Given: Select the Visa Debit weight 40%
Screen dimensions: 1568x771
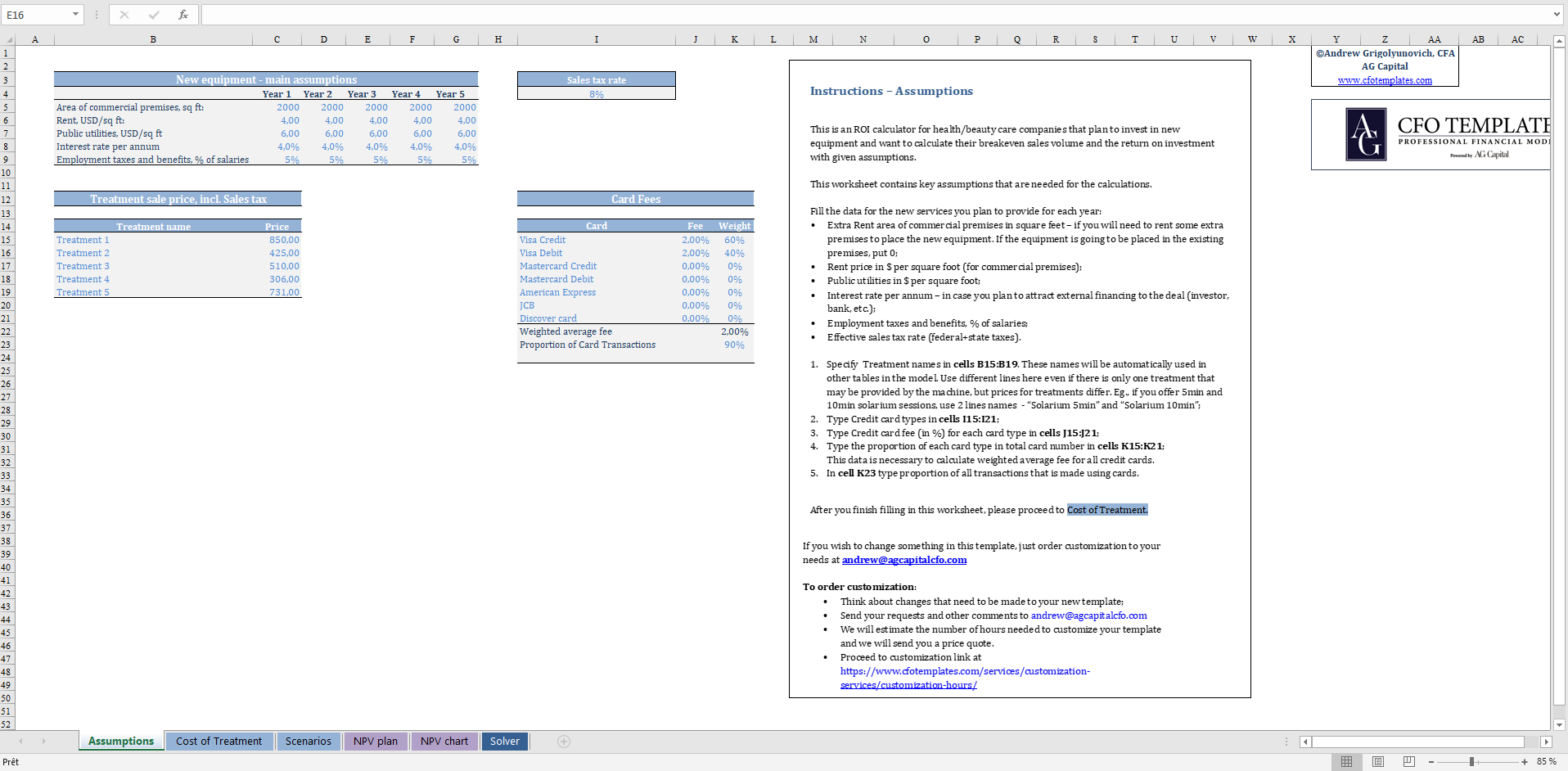Looking at the screenshot, I should pyautogui.click(x=734, y=253).
